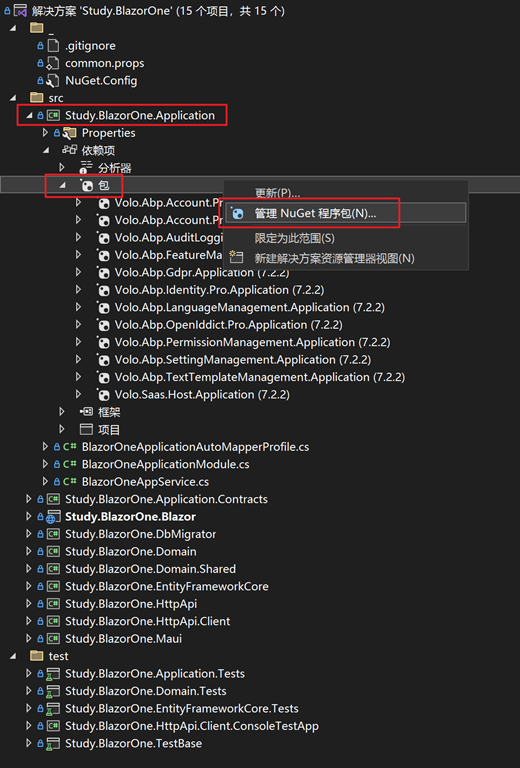Click the Study.BlazorOne.Blazor web project icon
Image resolution: width=520 pixels, height=768 pixels.
(53, 517)
